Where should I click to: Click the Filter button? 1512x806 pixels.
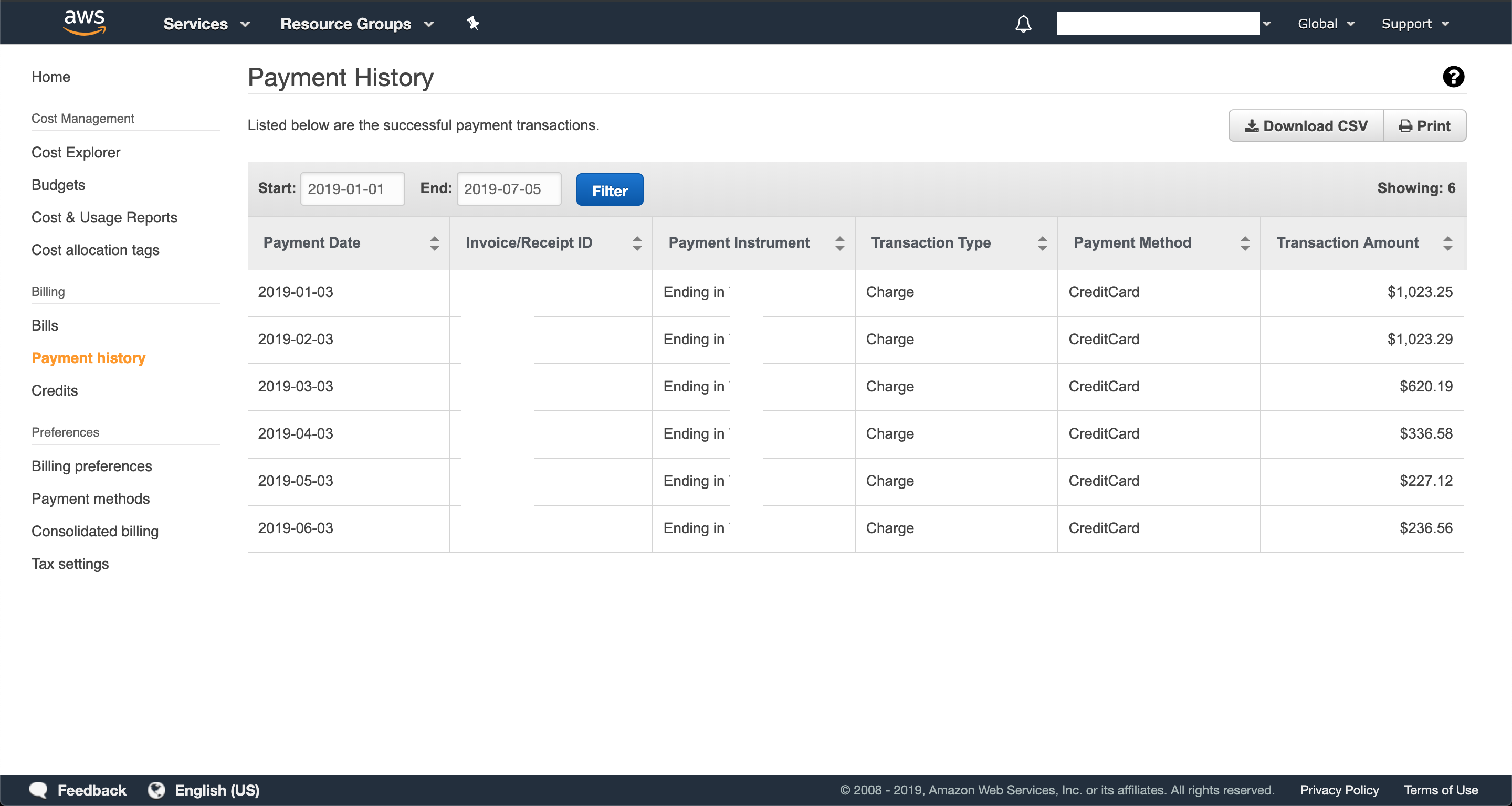tap(609, 189)
